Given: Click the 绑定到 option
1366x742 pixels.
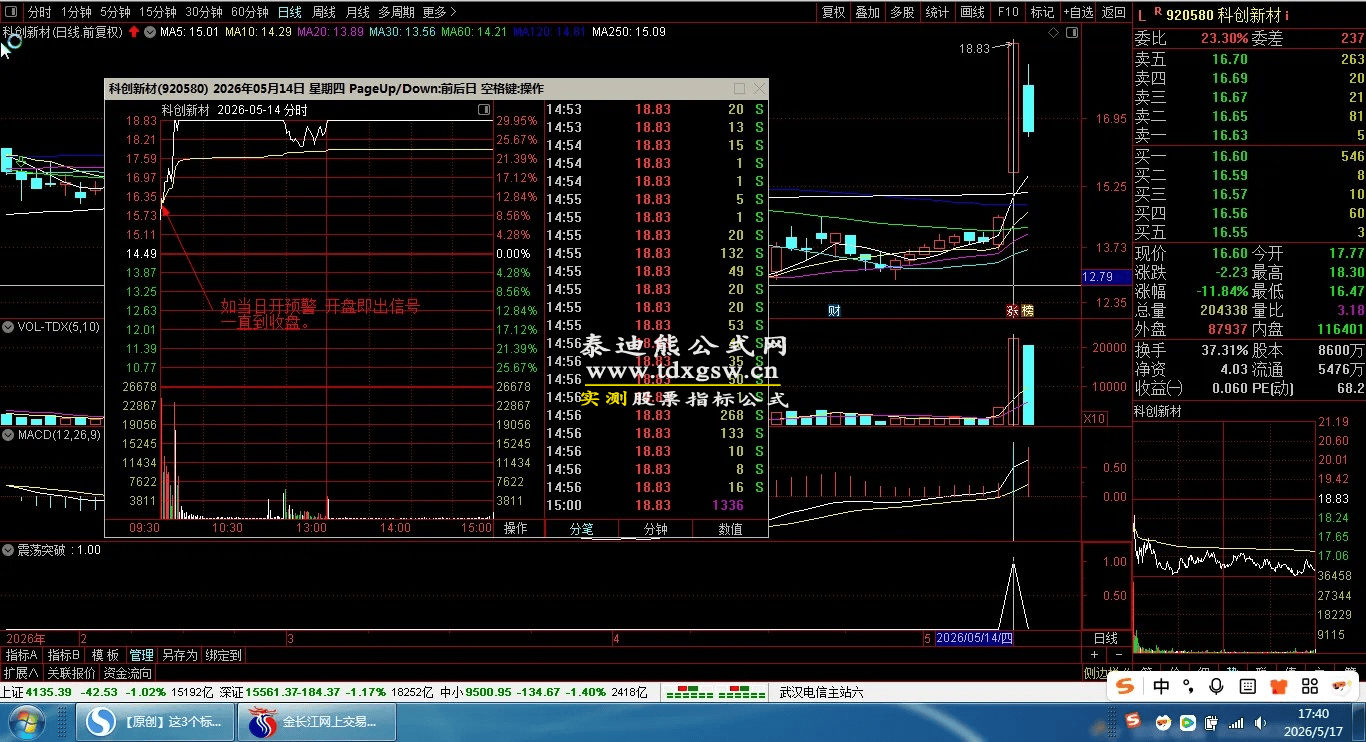Looking at the screenshot, I should [x=223, y=655].
